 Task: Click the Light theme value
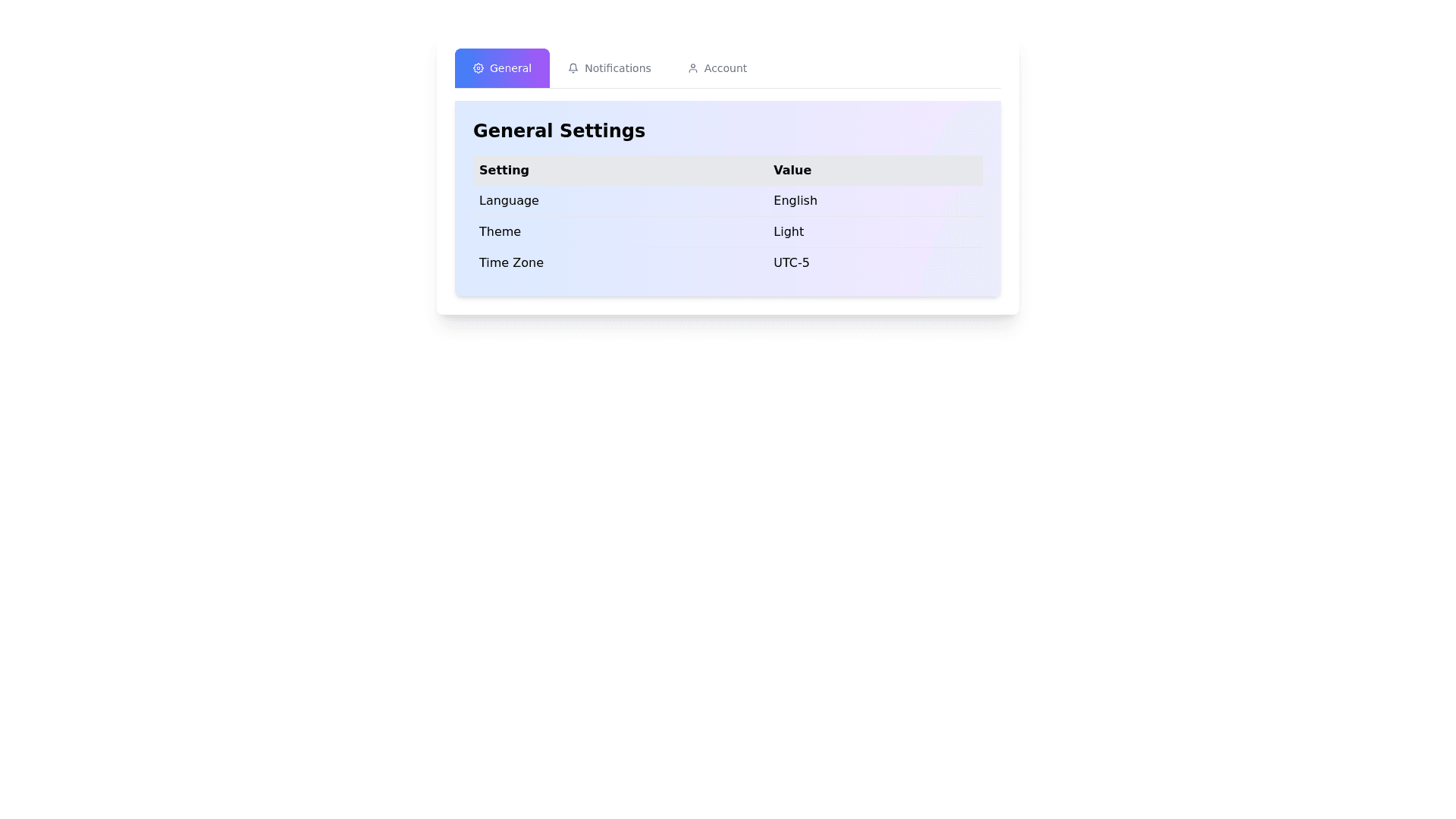[788, 232]
